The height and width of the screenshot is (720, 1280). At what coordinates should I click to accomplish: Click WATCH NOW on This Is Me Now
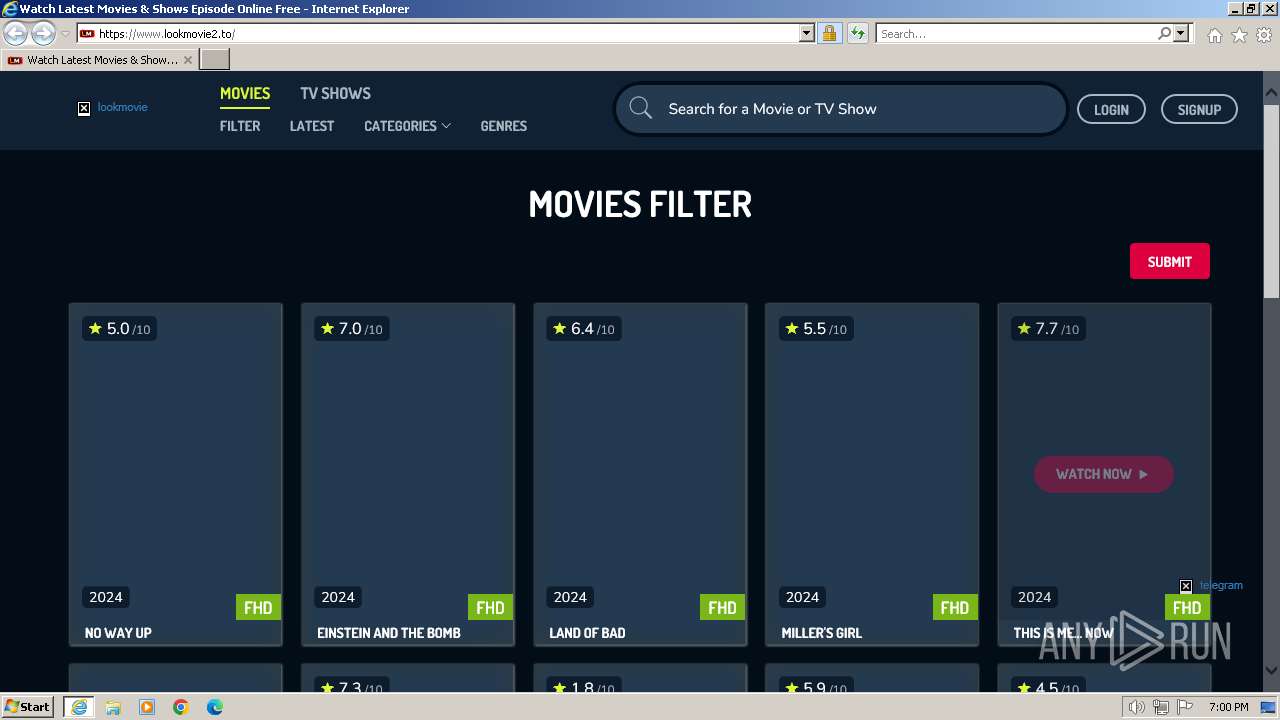(1103, 474)
